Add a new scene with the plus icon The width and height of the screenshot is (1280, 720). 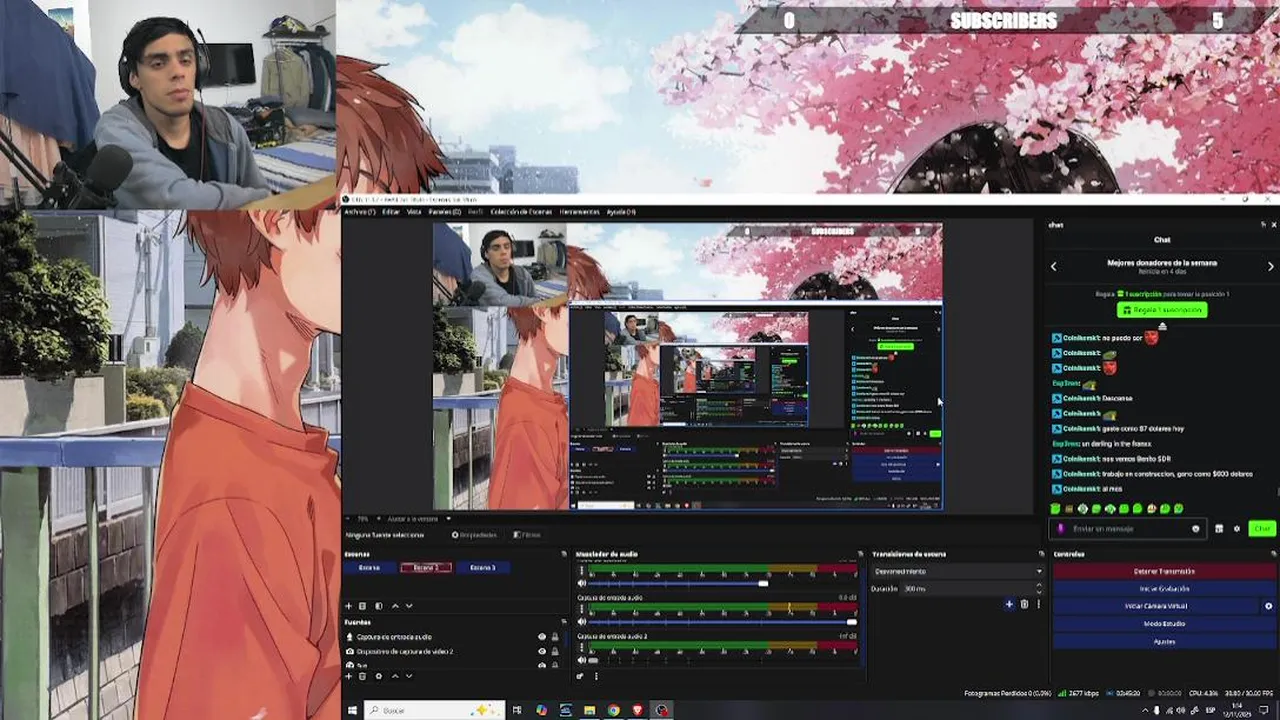coord(348,606)
